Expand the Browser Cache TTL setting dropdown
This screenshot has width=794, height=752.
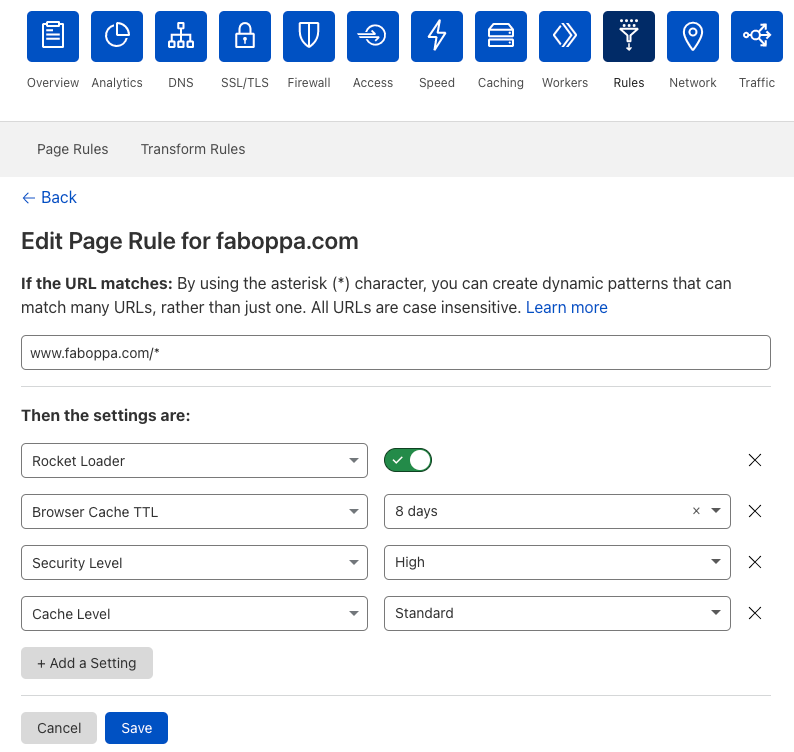point(194,511)
